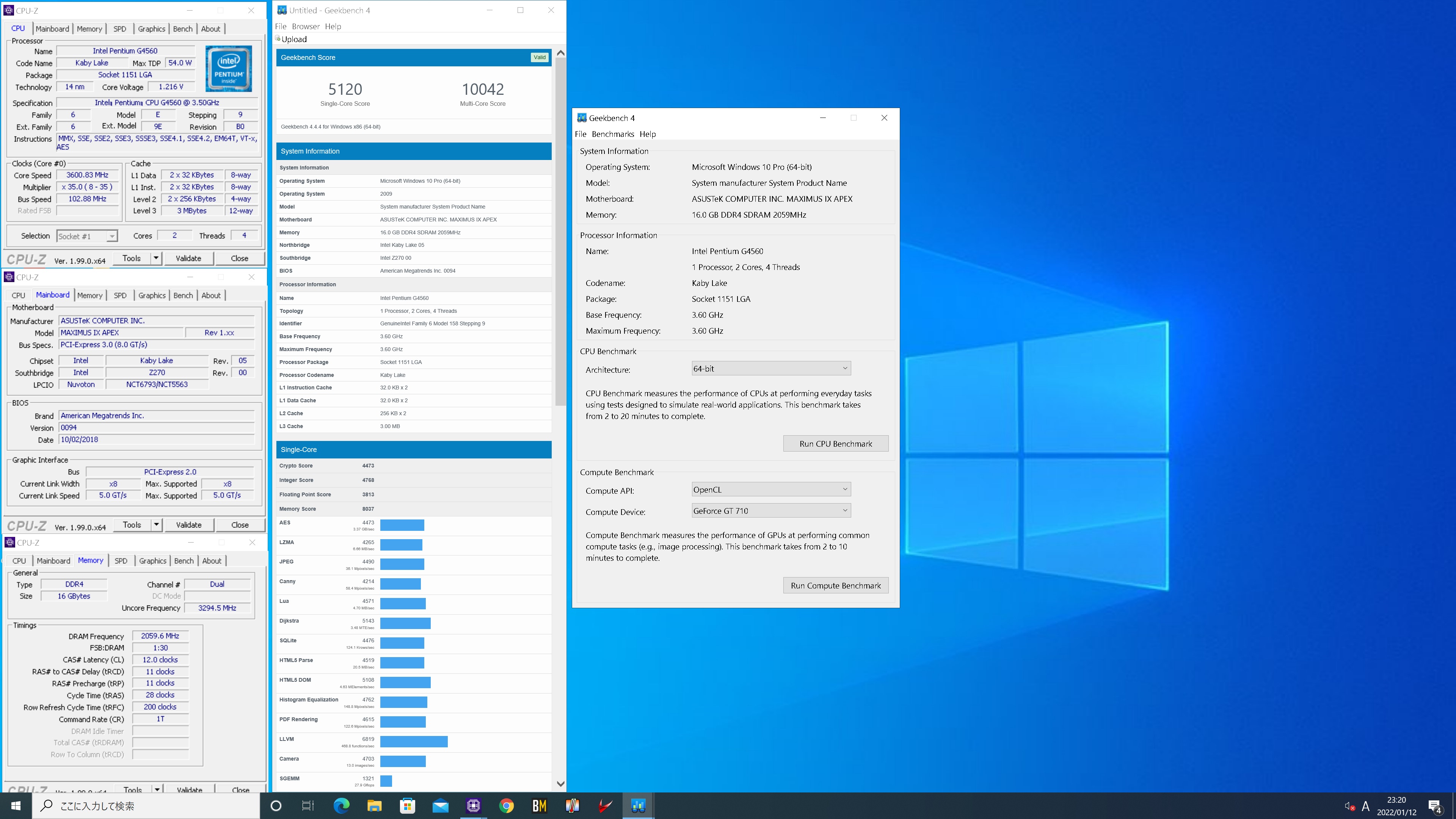This screenshot has width=1456, height=819.
Task: Click the Untitled - Geekbench 4 title icon
Action: click(282, 10)
